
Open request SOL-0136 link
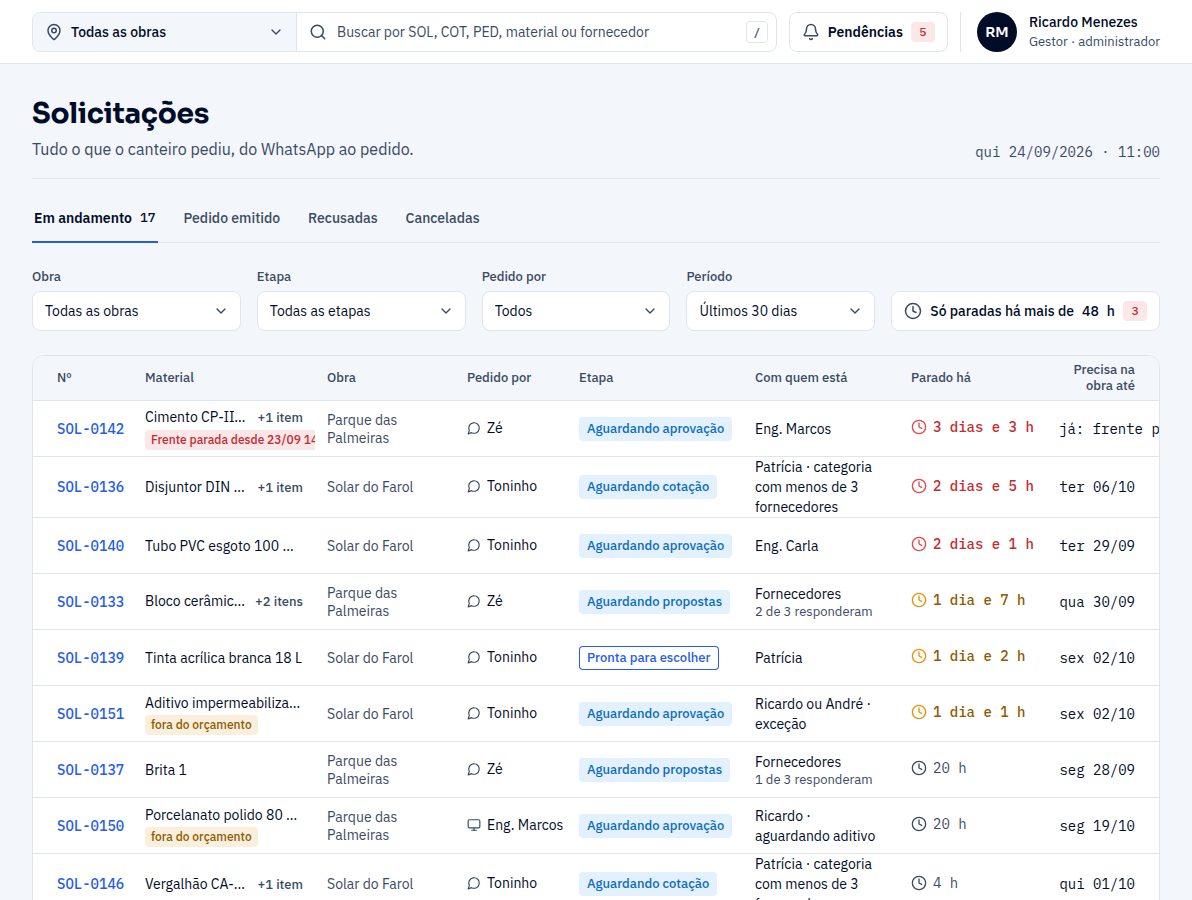(x=90, y=487)
